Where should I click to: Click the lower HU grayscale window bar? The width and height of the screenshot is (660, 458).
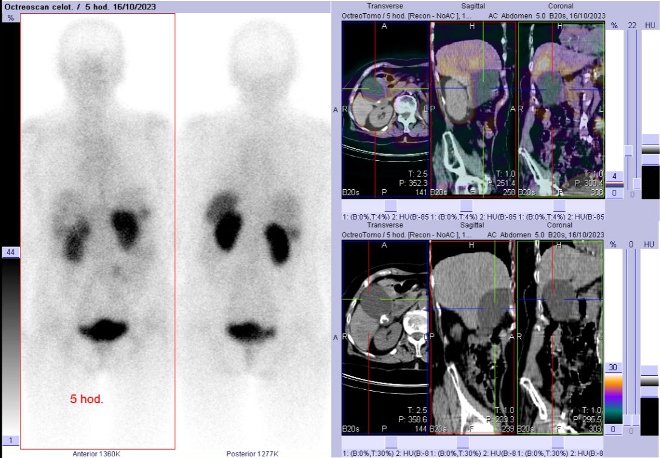650,381
